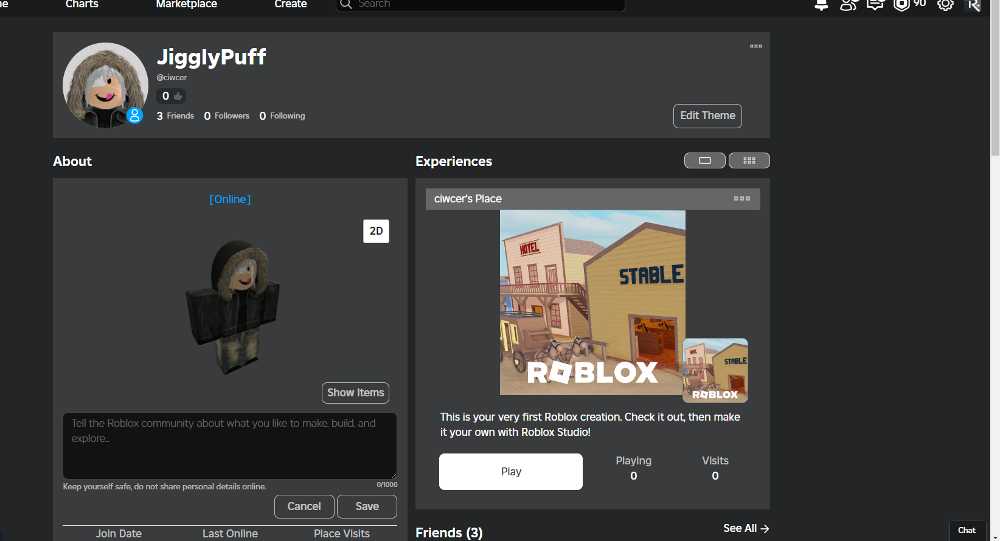Open ciwcer's Place three-dot menu
The image size is (1000, 541).
742,198
